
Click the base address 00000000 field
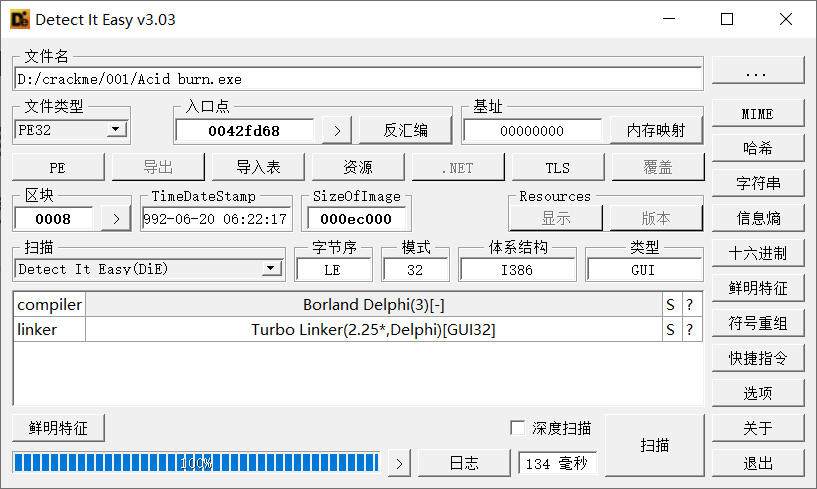[x=532, y=130]
